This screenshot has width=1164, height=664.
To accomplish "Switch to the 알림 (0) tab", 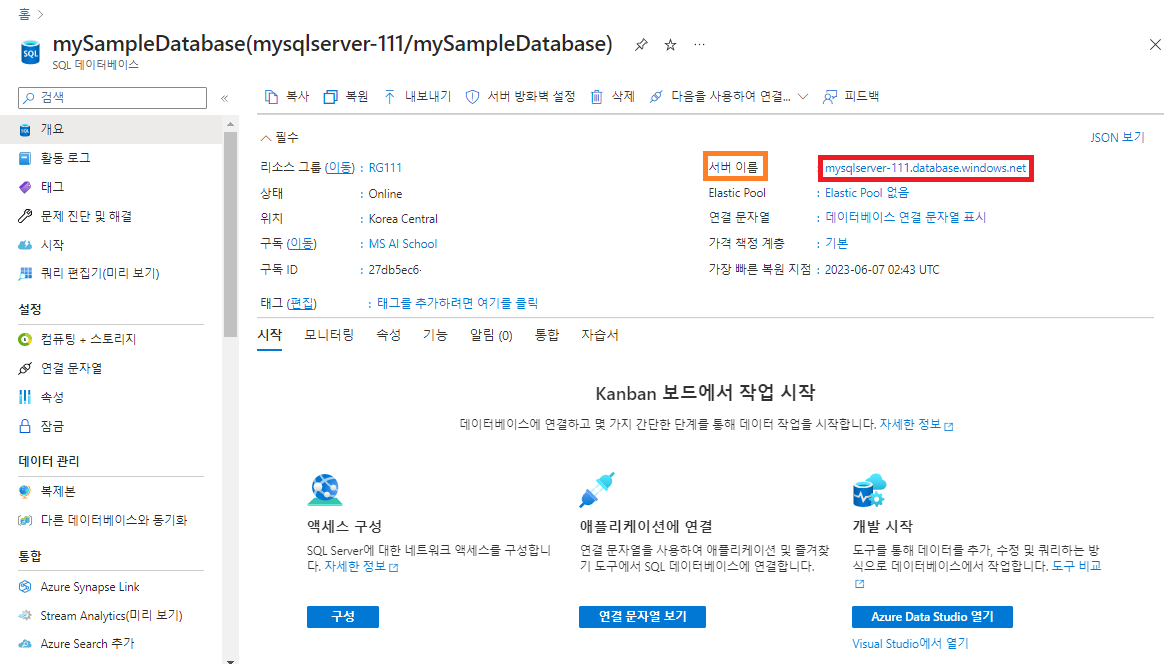I will (491, 335).
